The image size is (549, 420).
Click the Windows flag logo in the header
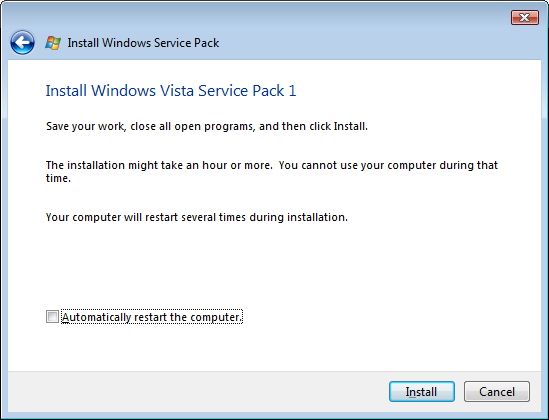pyautogui.click(x=53, y=43)
